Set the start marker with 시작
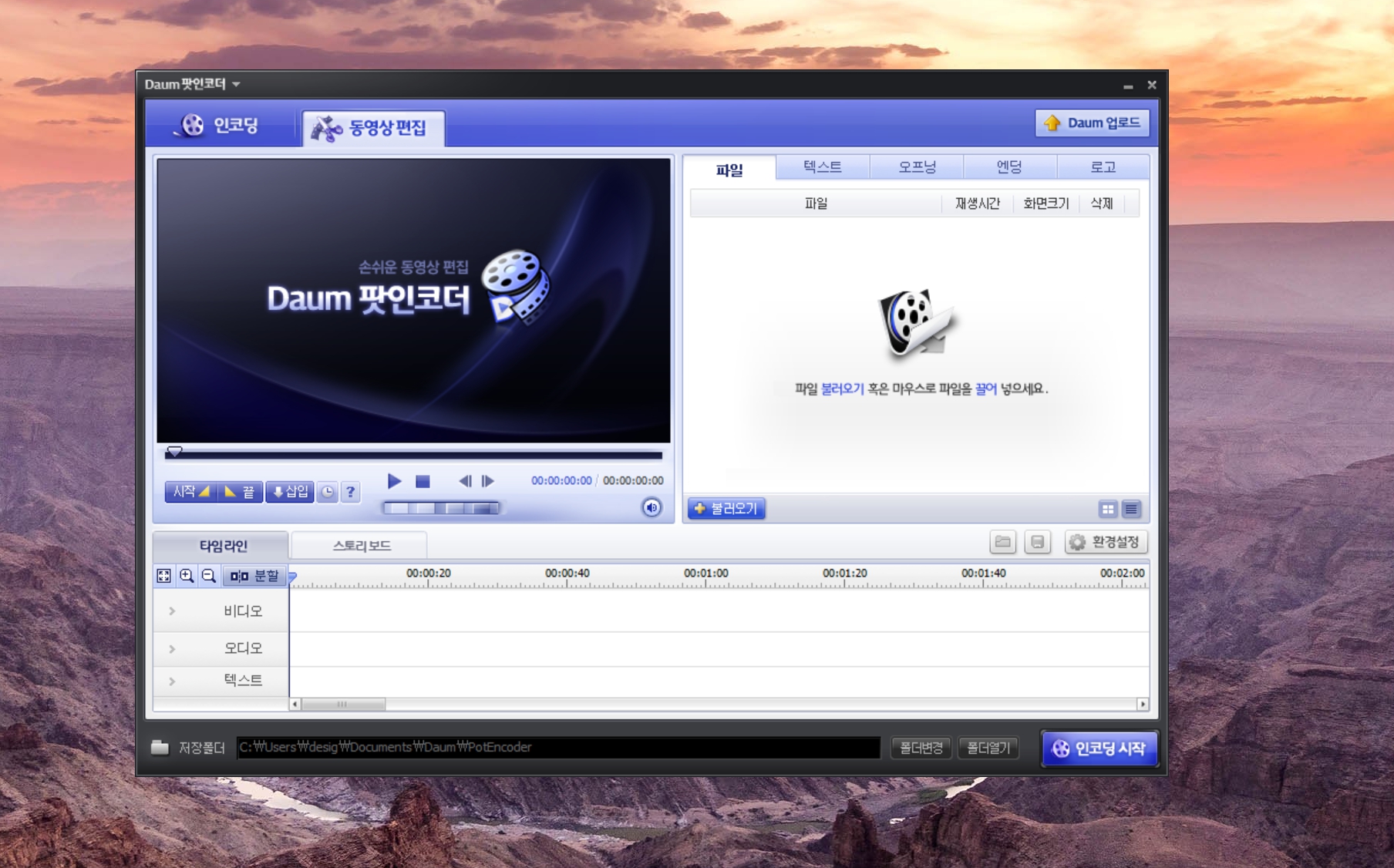The width and height of the screenshot is (1394, 868). click(190, 492)
